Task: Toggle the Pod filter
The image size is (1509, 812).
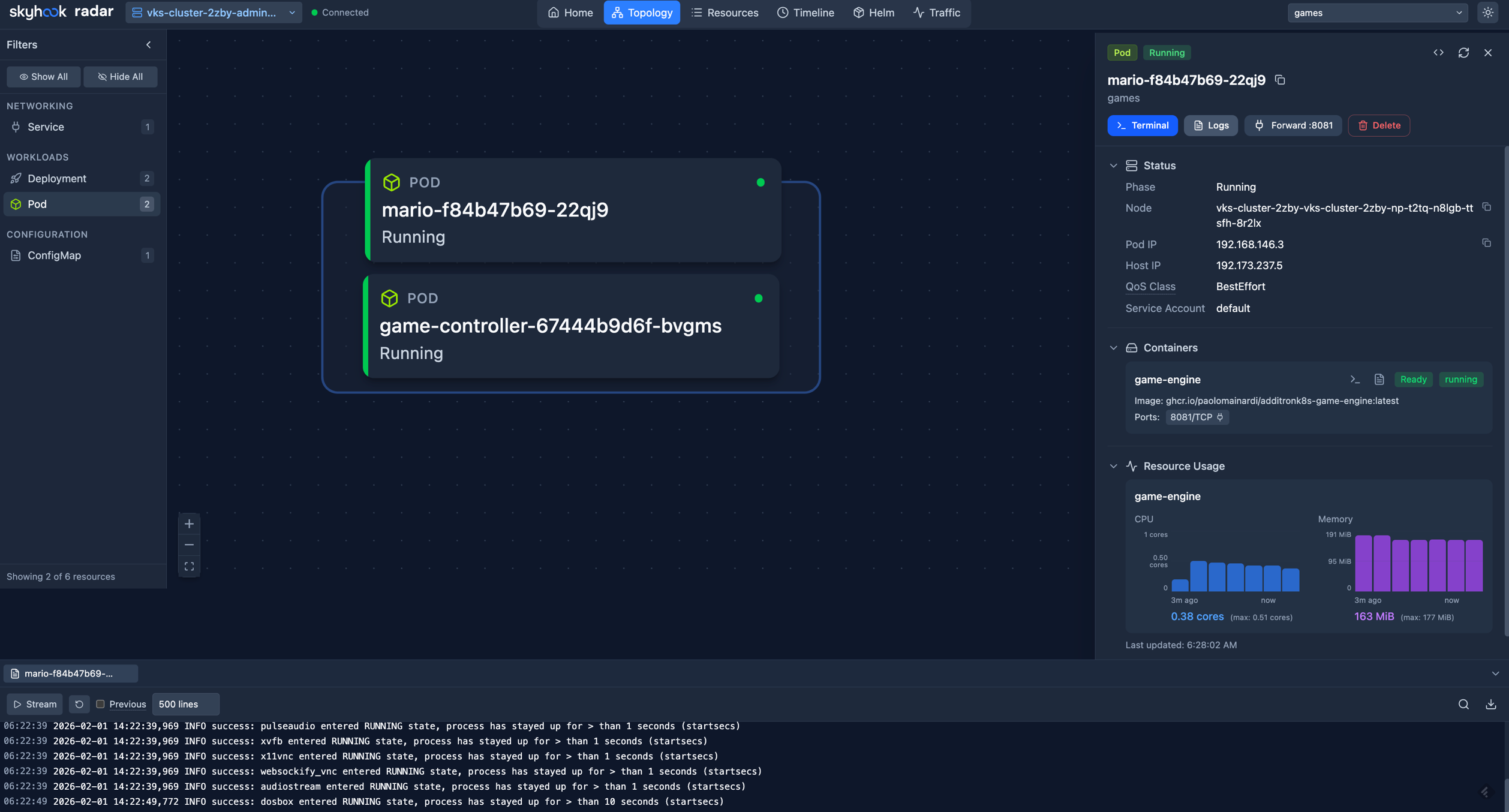Action: click(x=82, y=204)
